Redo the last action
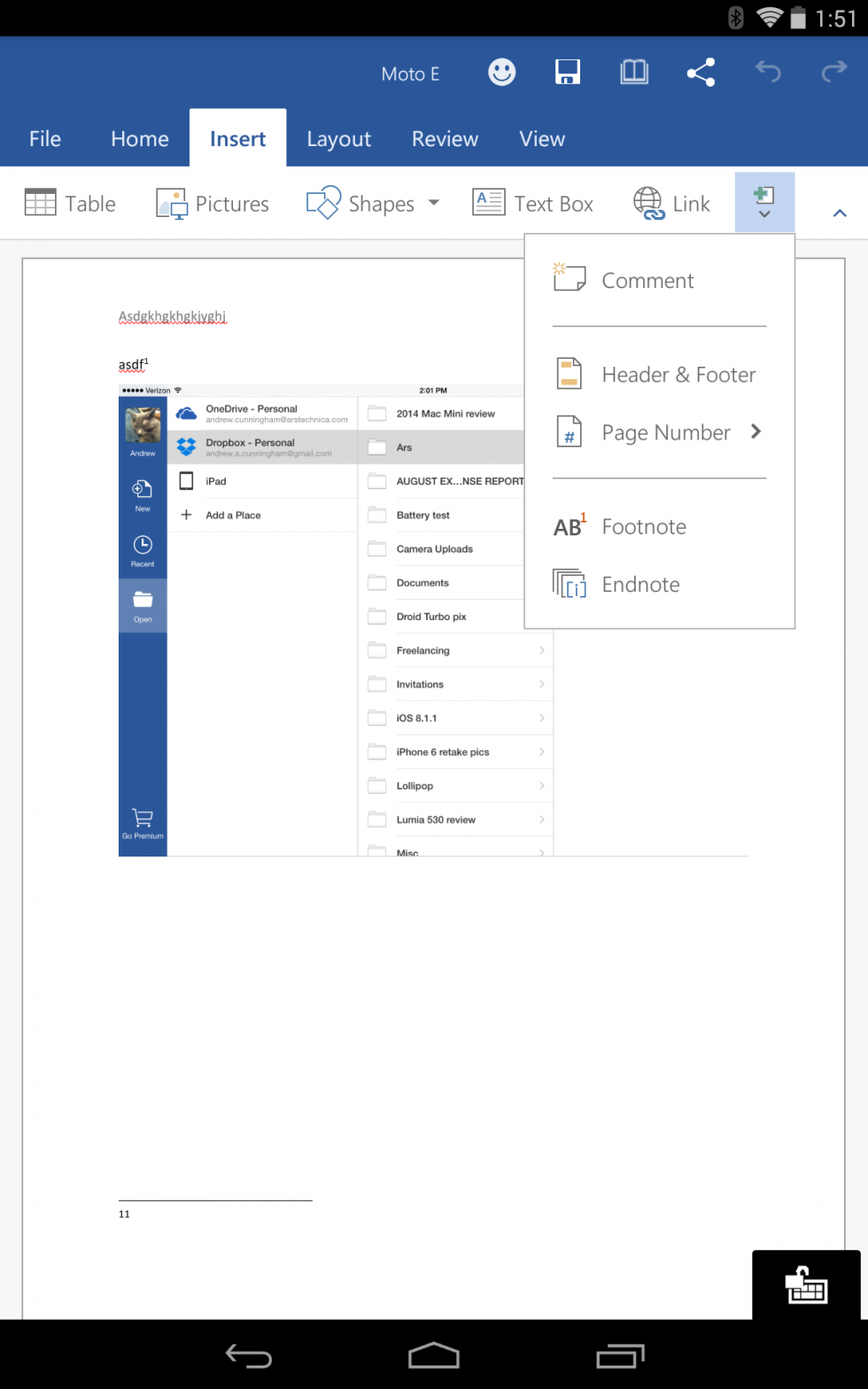The width and height of the screenshot is (868, 1389). 833,73
